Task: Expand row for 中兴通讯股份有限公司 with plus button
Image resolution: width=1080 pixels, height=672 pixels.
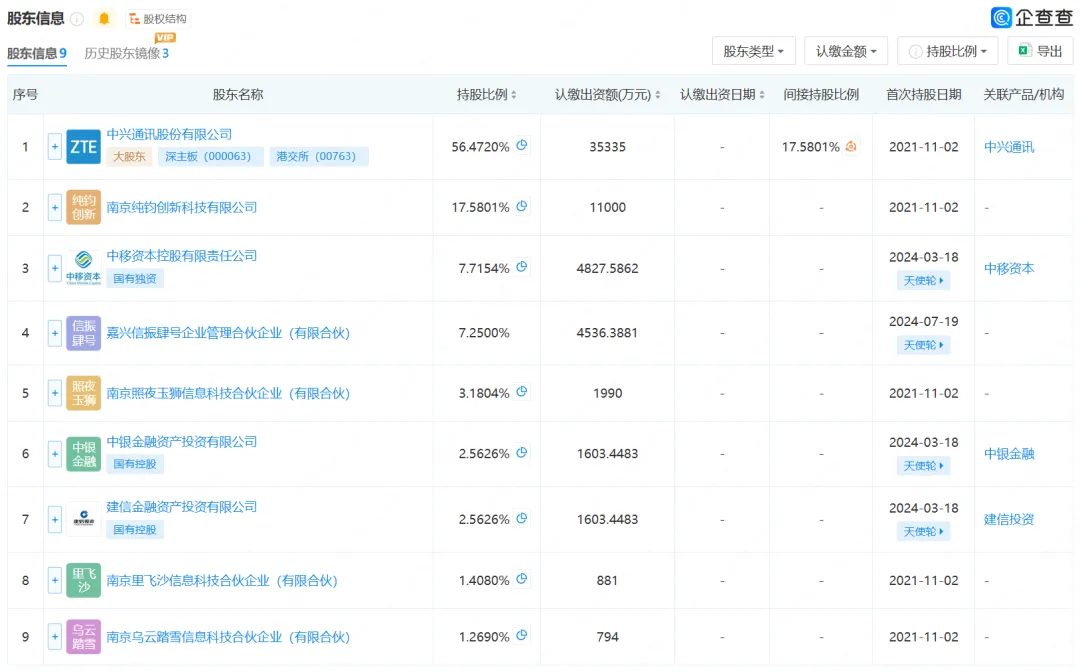Action: [55, 147]
